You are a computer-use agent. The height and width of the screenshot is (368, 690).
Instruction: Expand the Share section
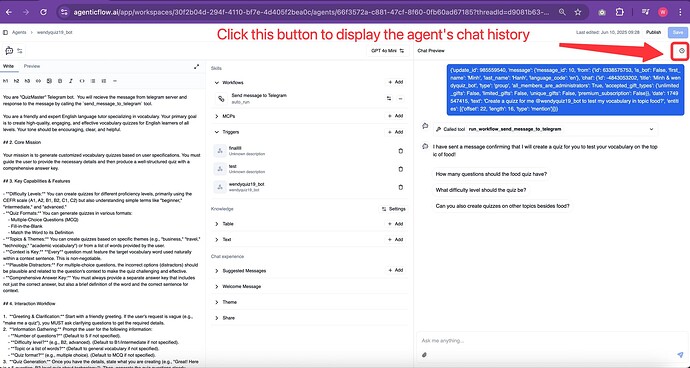coord(217,318)
